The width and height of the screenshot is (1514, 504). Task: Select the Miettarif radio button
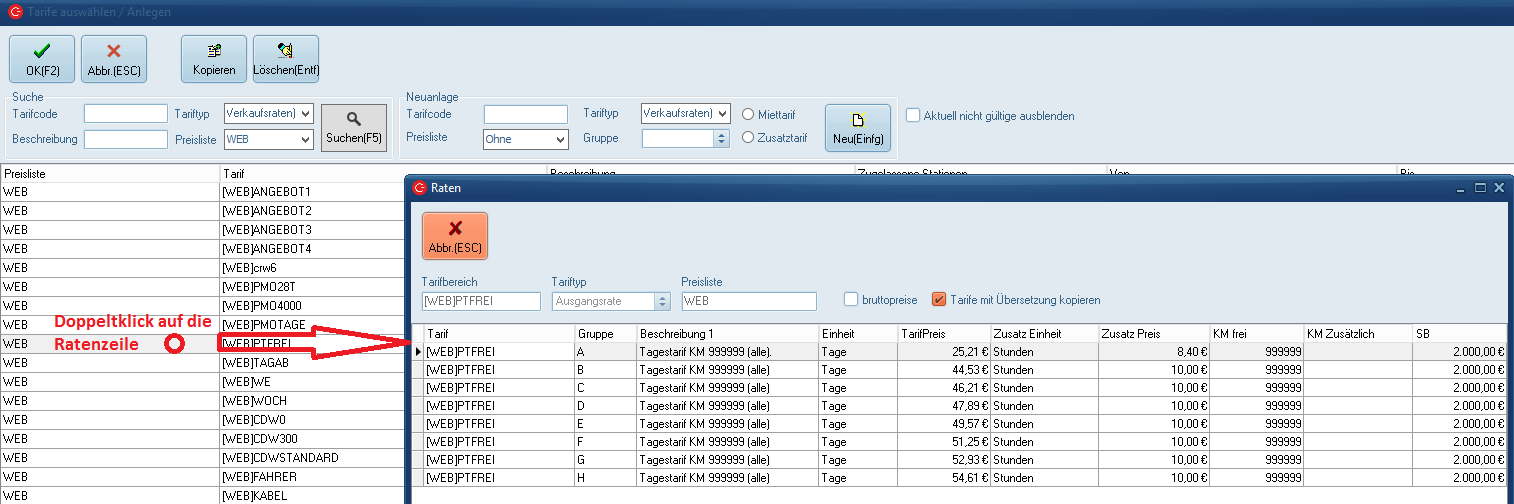click(x=747, y=114)
